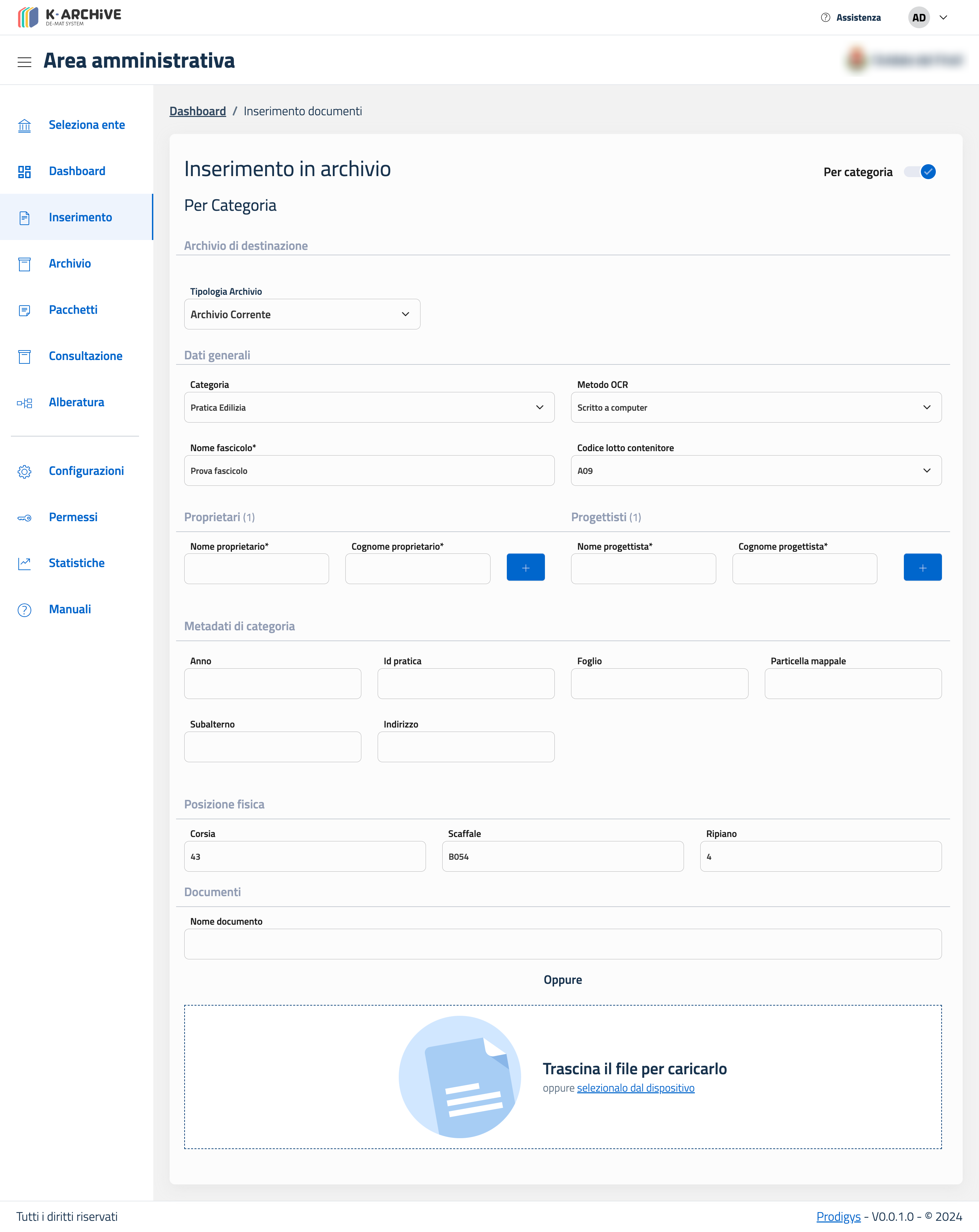The image size is (979, 1232).
Task: Go to the Pacchetti section
Action: tap(73, 310)
